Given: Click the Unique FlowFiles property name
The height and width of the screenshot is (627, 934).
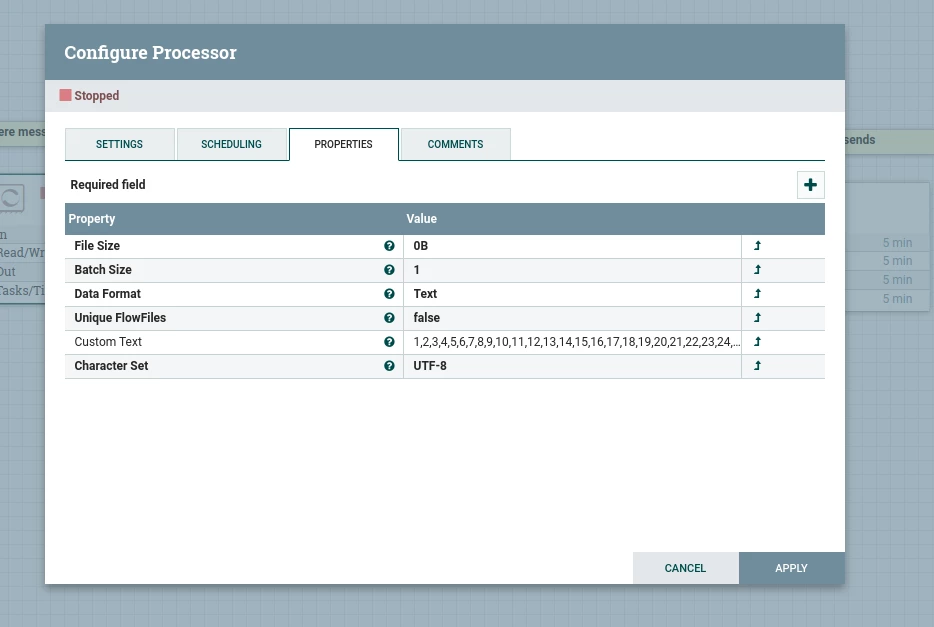Looking at the screenshot, I should 120,318.
